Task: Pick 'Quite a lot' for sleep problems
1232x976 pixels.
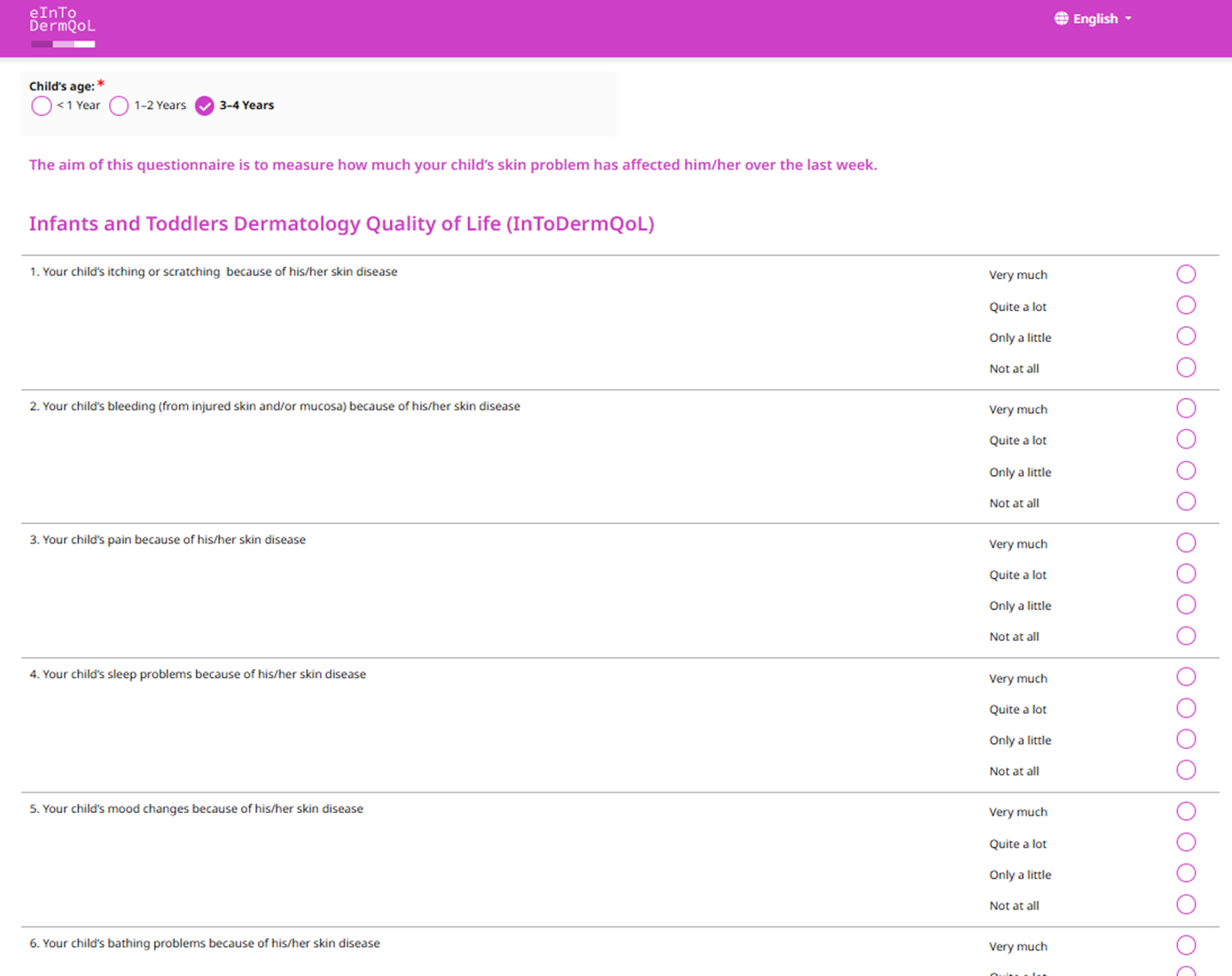Action: click(x=1186, y=708)
